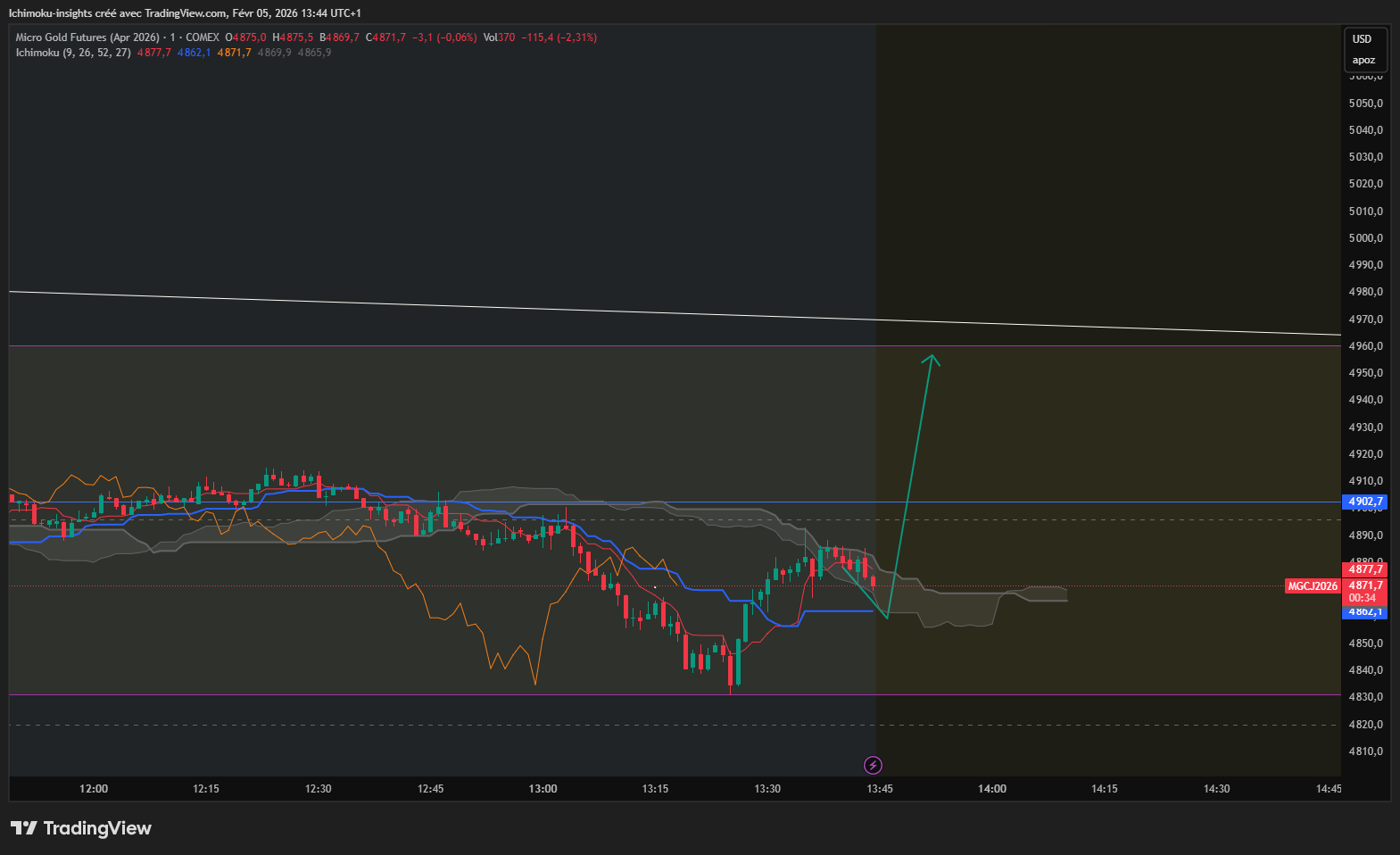This screenshot has height=855, width=1400.
Task: Click the 12:45 time axis label
Action: pyautogui.click(x=431, y=789)
